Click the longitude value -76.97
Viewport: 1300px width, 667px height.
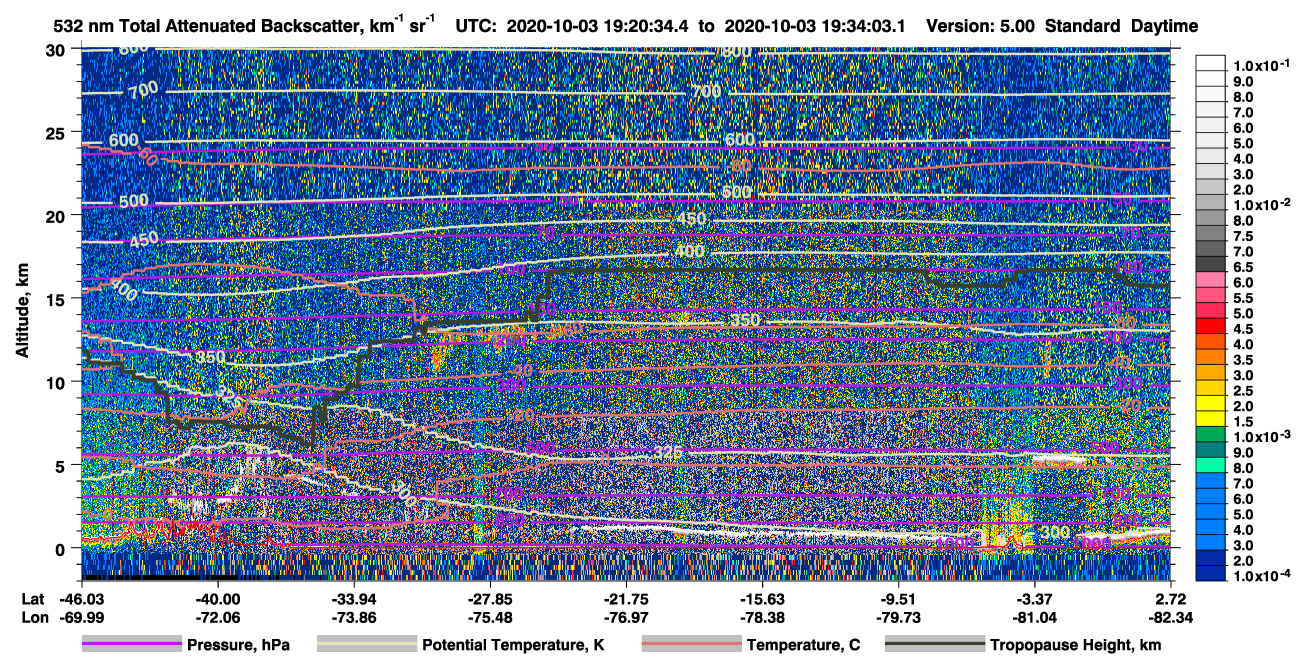626,618
